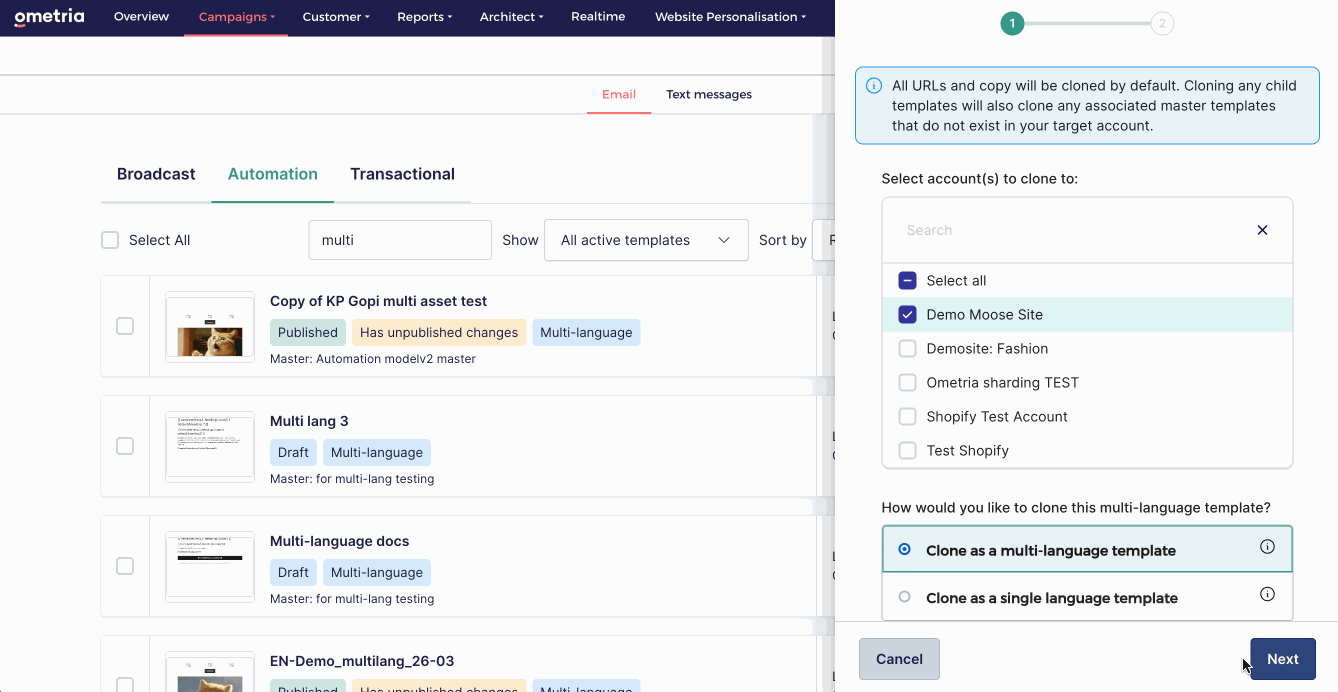Switch to the Broadcast tab

156,174
